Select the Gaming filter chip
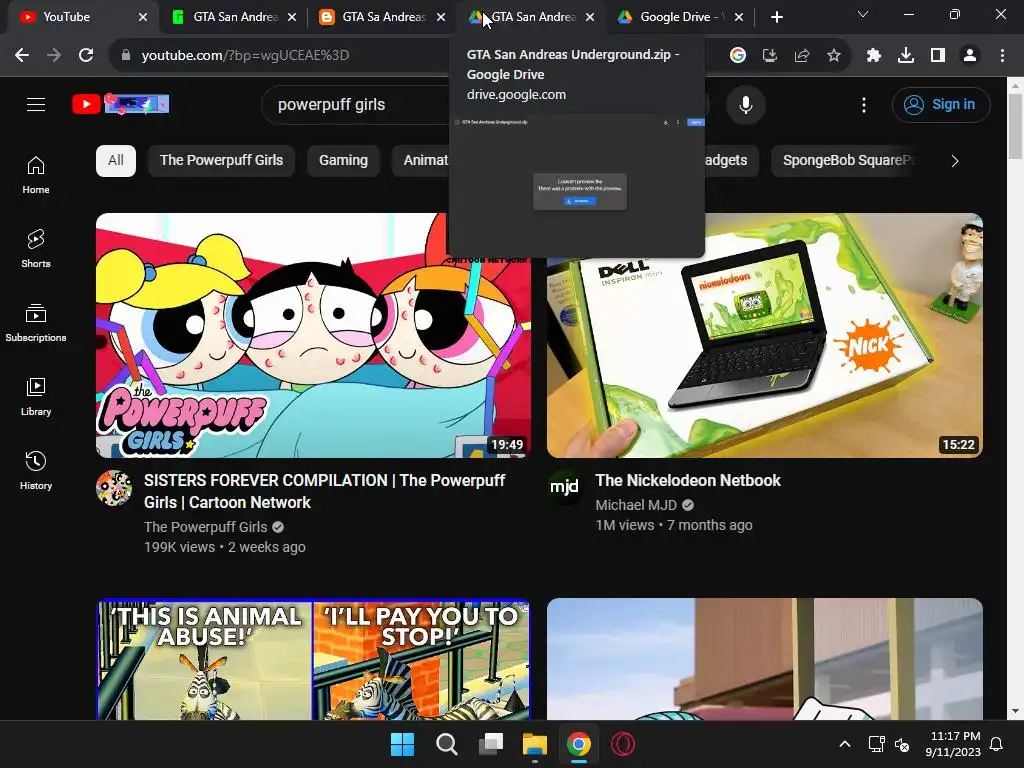Image resolution: width=1024 pixels, height=768 pixels. pos(344,161)
